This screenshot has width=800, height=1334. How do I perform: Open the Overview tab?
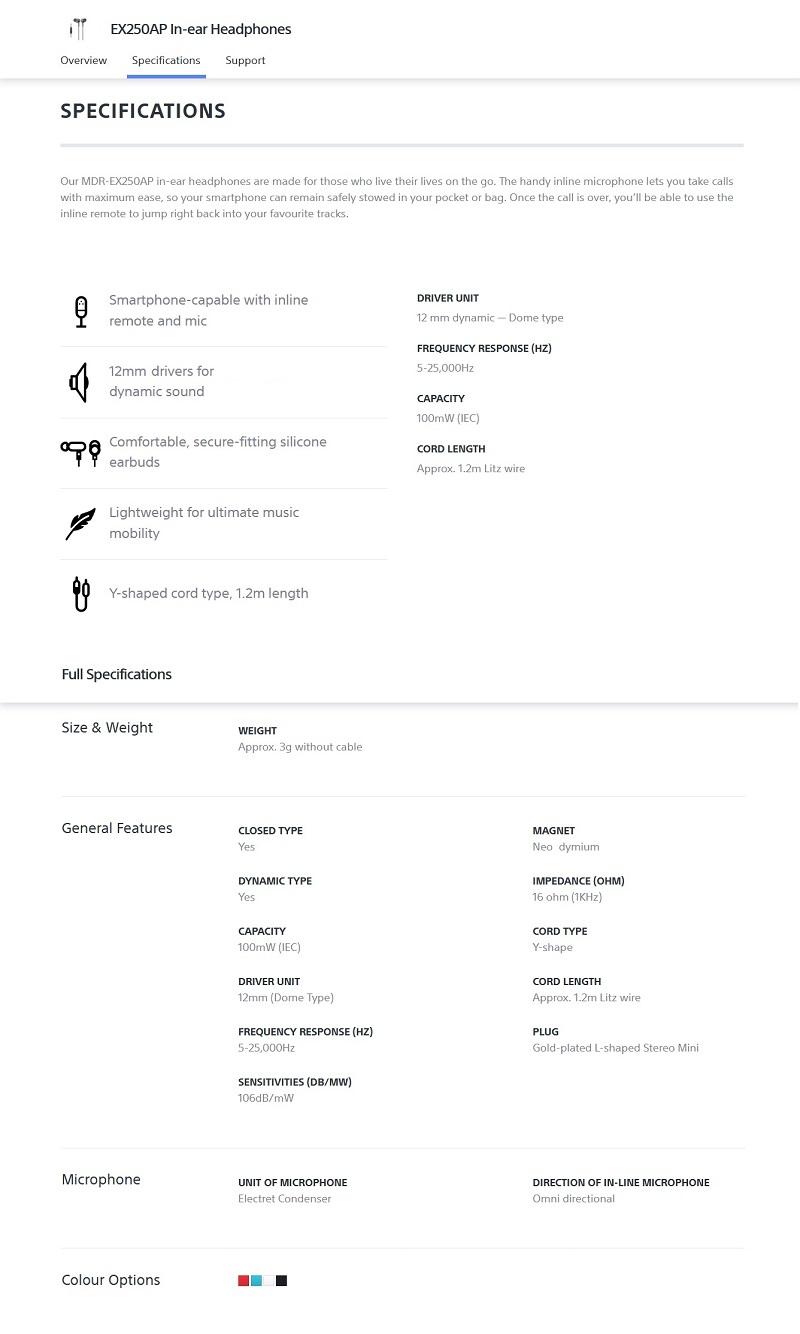[x=83, y=60]
